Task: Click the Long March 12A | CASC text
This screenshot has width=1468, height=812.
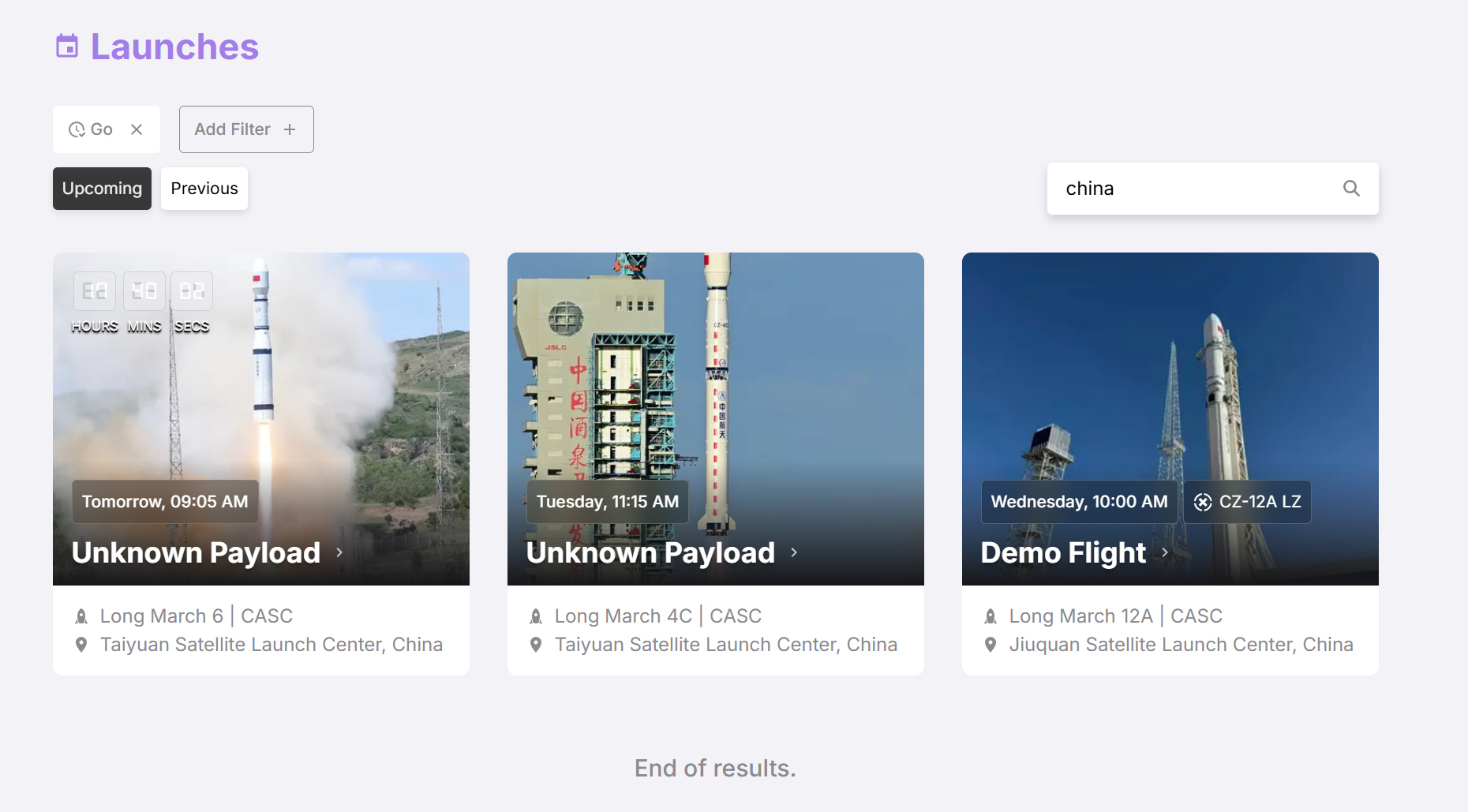Action: pyautogui.click(x=1116, y=616)
